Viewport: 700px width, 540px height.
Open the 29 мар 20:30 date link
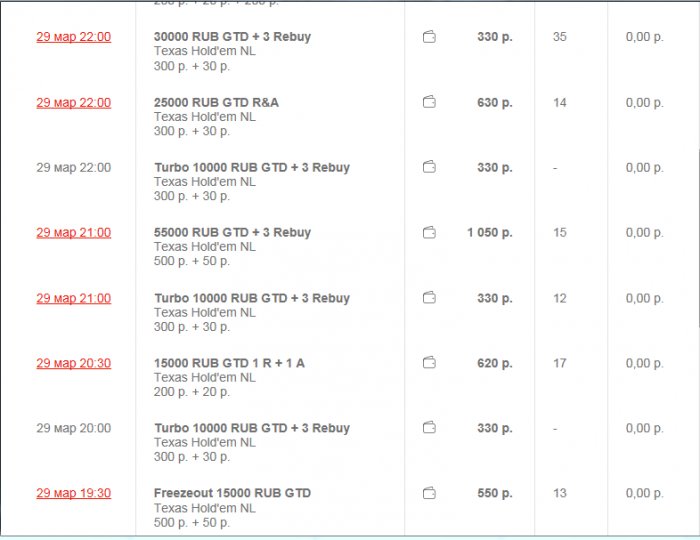73,363
